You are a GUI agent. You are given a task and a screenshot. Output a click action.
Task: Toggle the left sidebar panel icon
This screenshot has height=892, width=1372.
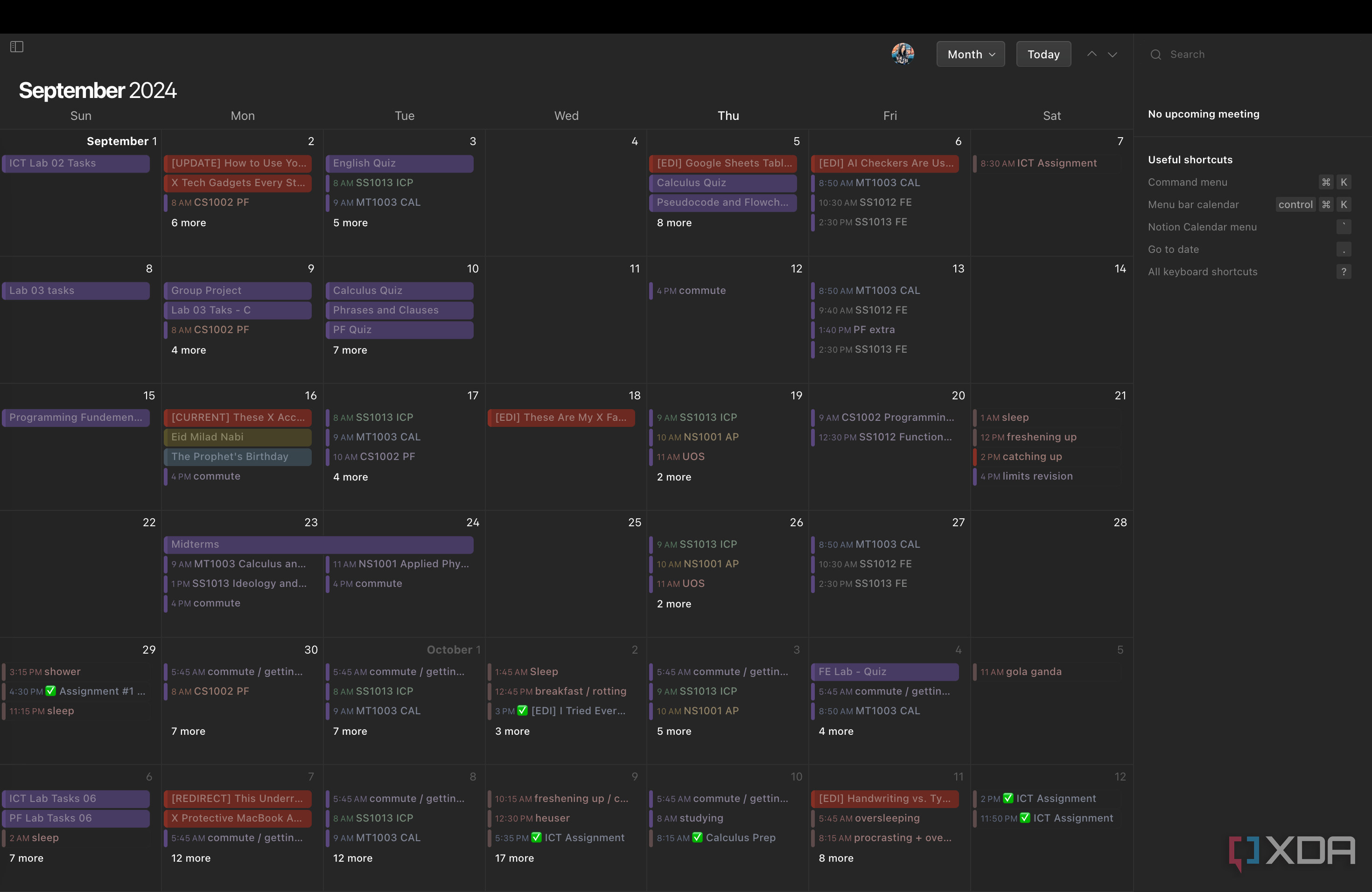pos(17,47)
